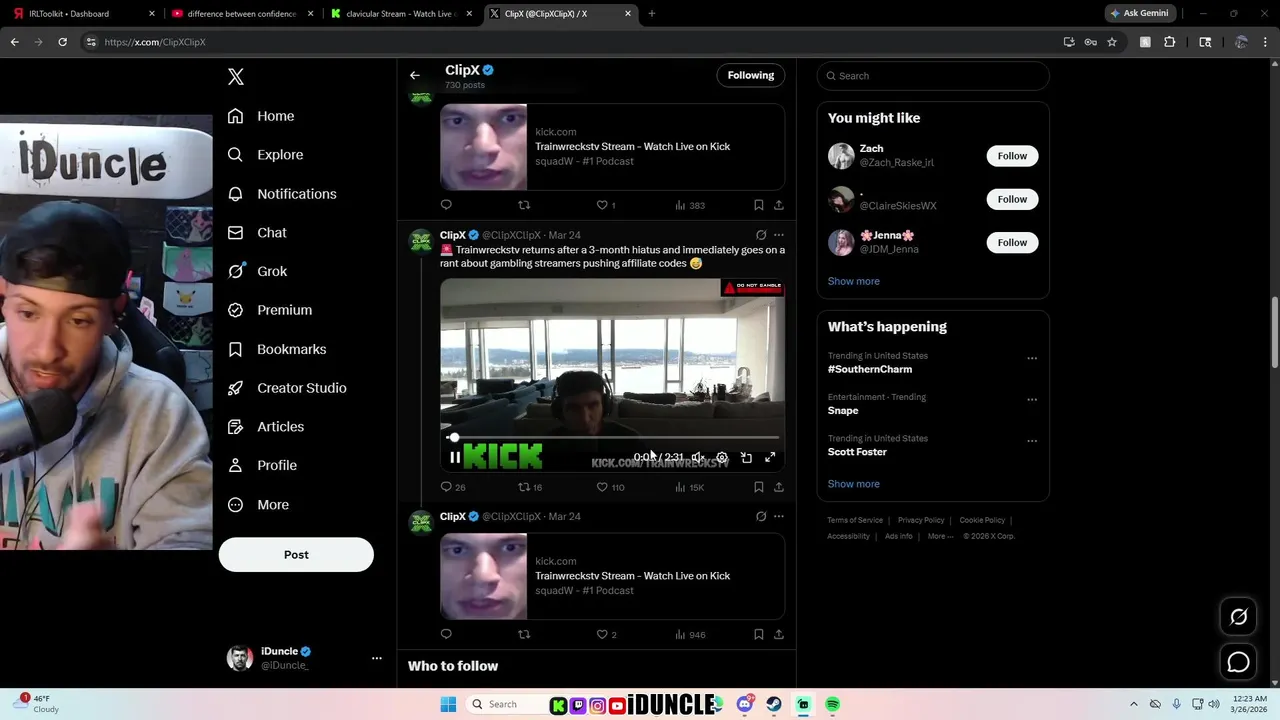Open Spotify from the taskbar
Screen dimensions: 1280x720
click(833, 704)
